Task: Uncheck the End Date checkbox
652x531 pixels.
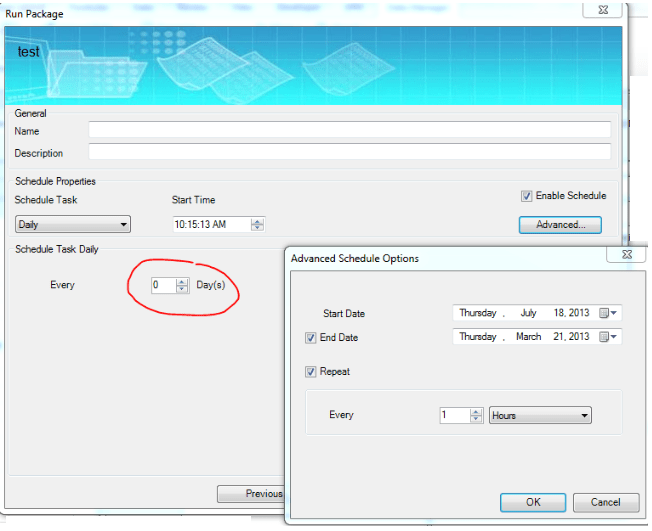Action: tap(311, 338)
